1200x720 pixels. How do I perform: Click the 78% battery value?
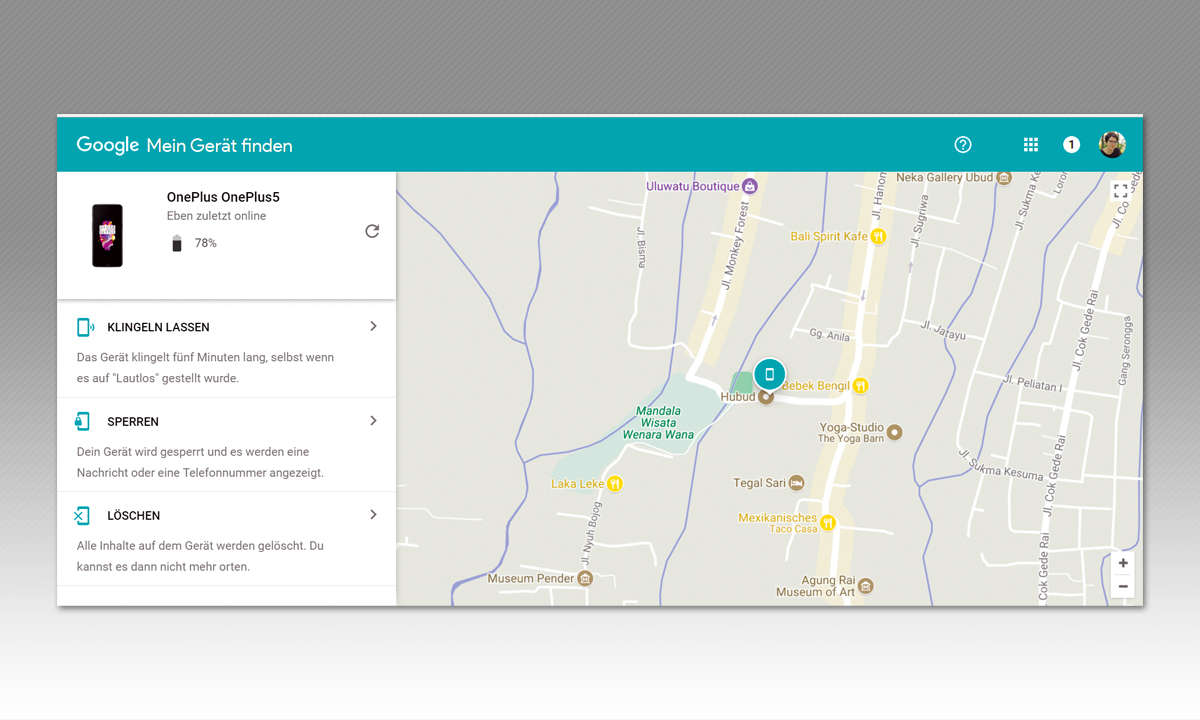click(205, 243)
